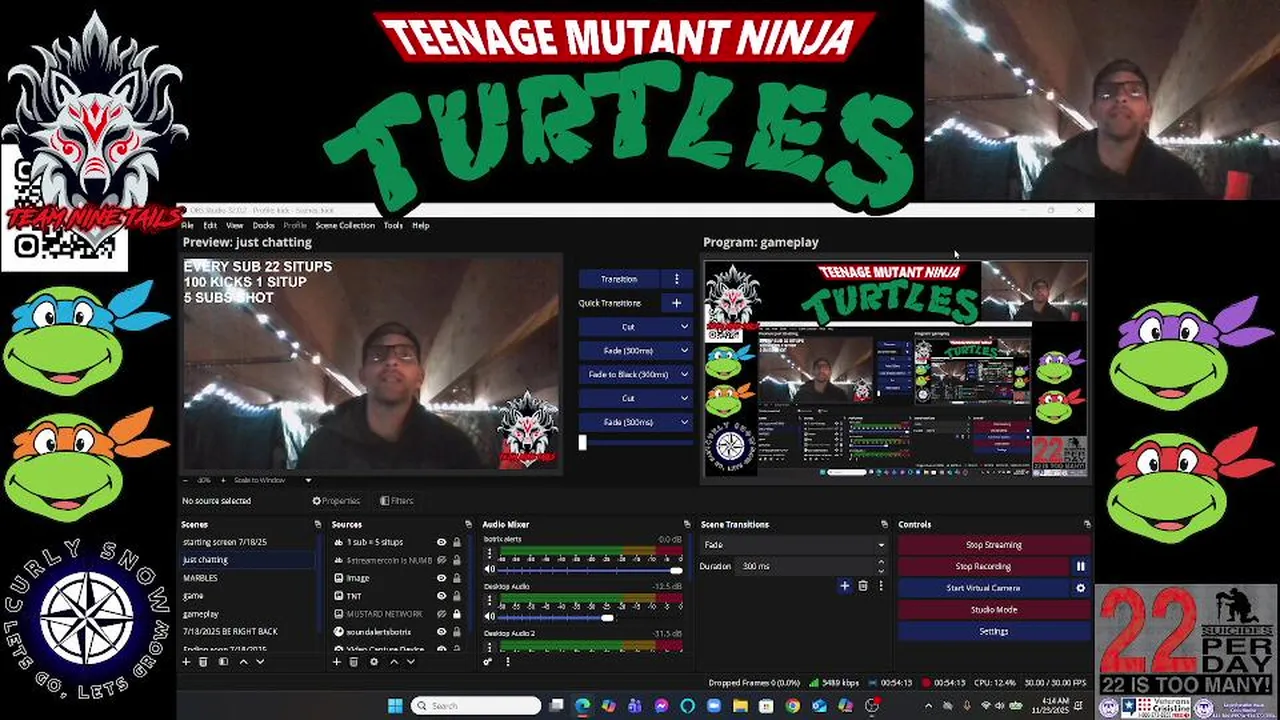Open the Windows Start menu
This screenshot has height=720, width=1280.
[395, 705]
